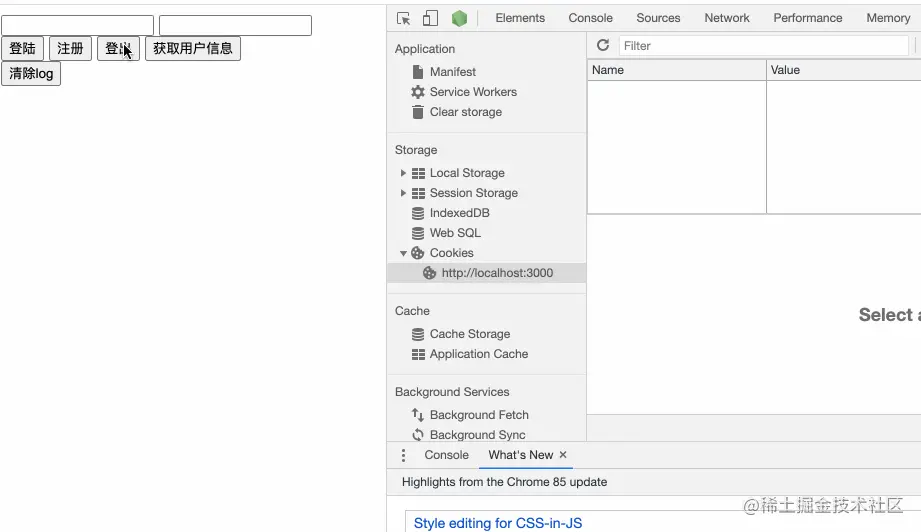921x532 pixels.
Task: Click the 清除log button
Action: point(31,73)
